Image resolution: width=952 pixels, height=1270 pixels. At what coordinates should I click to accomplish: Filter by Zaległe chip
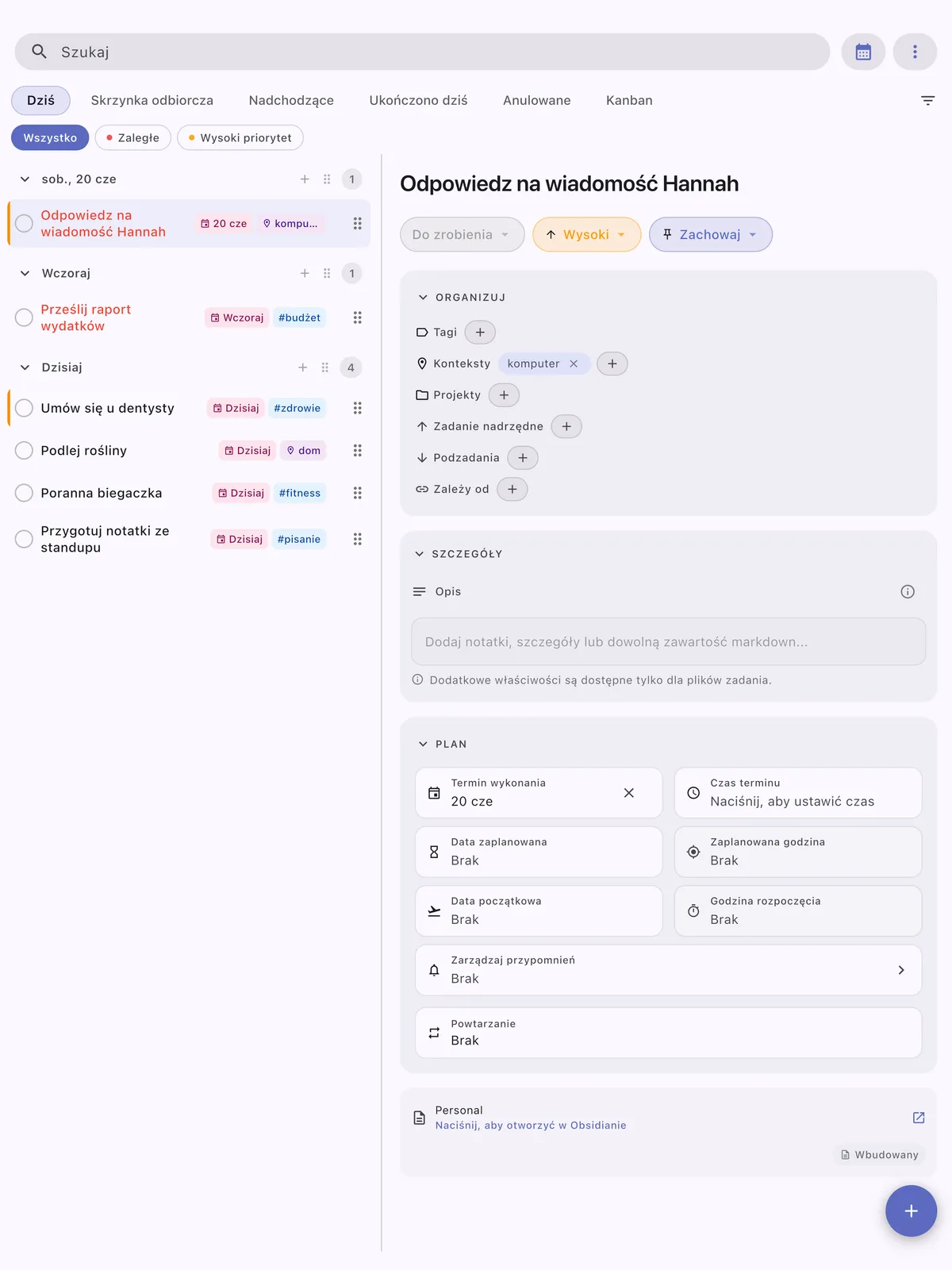click(x=132, y=137)
